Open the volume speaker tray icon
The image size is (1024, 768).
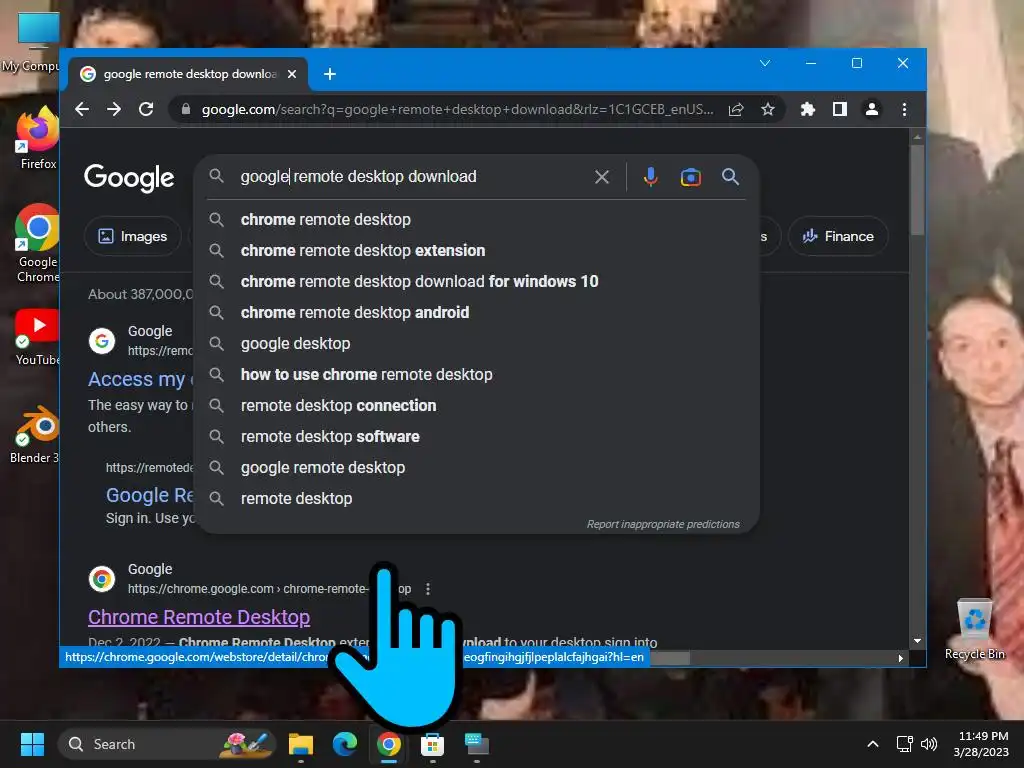click(x=929, y=744)
